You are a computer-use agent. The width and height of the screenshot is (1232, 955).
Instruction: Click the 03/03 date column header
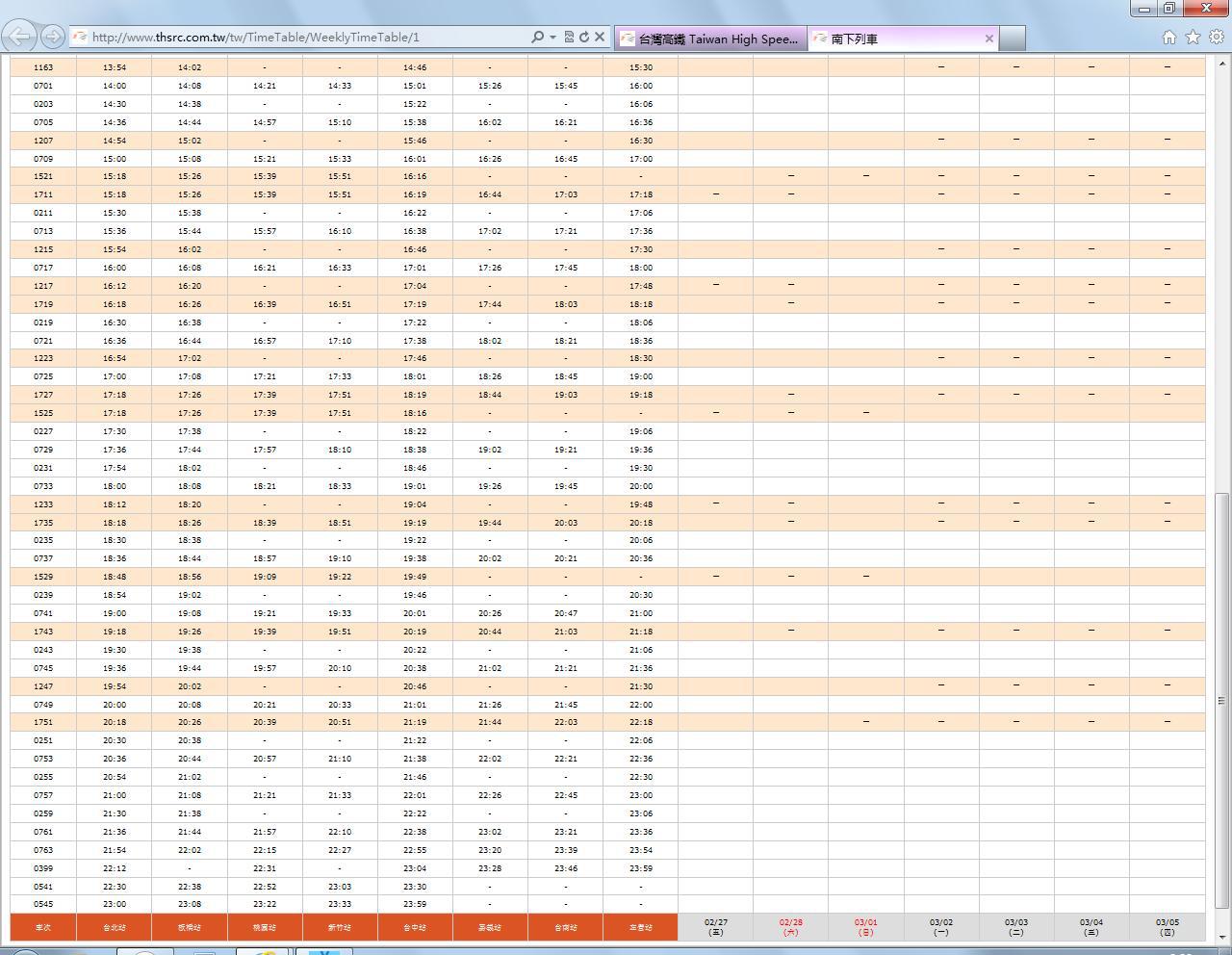pos(1016,927)
